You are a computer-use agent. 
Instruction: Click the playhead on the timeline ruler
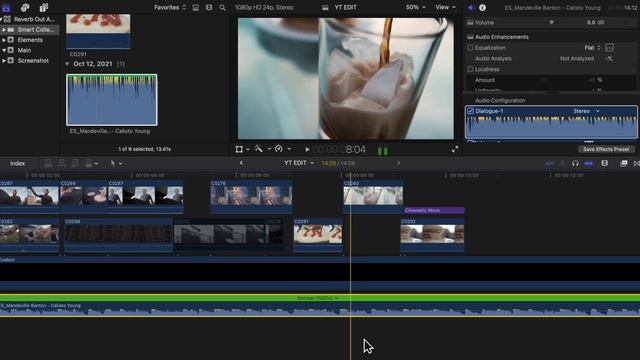tap(350, 176)
